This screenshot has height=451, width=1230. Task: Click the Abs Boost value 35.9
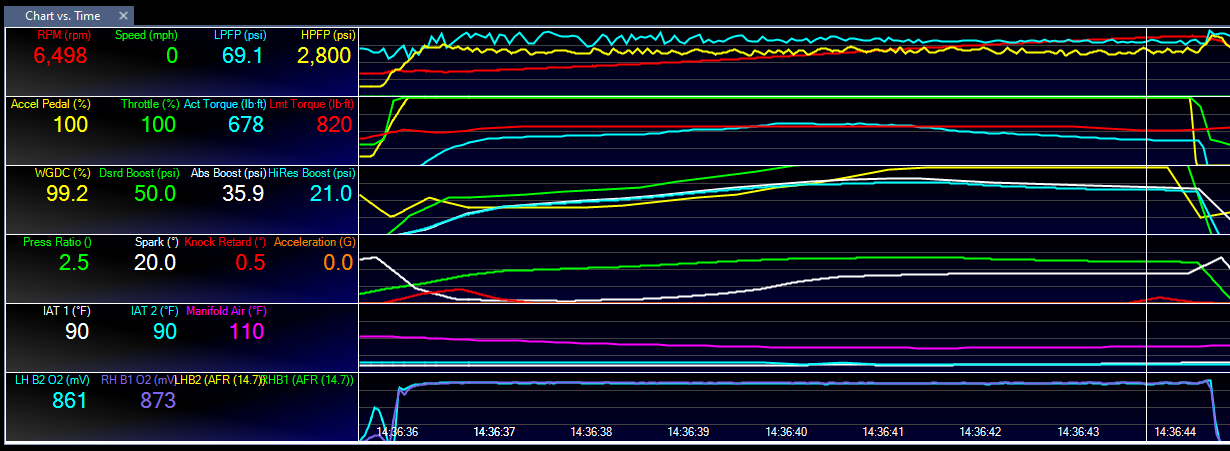[x=243, y=194]
